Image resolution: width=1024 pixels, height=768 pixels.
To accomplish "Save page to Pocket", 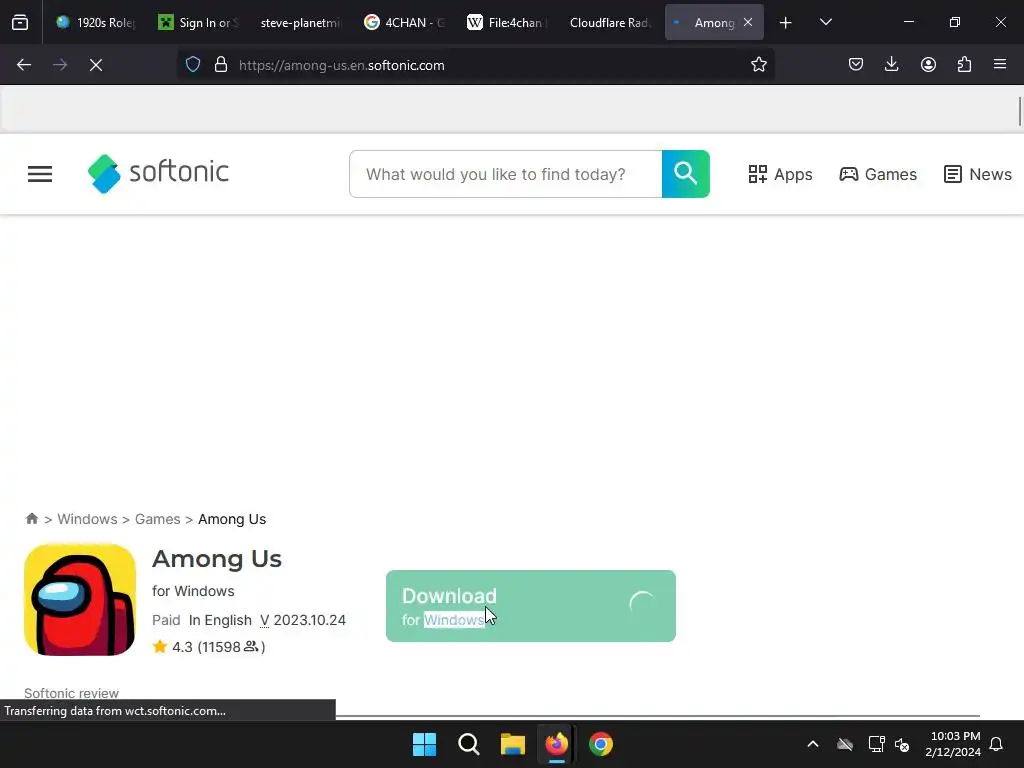I will tap(856, 65).
